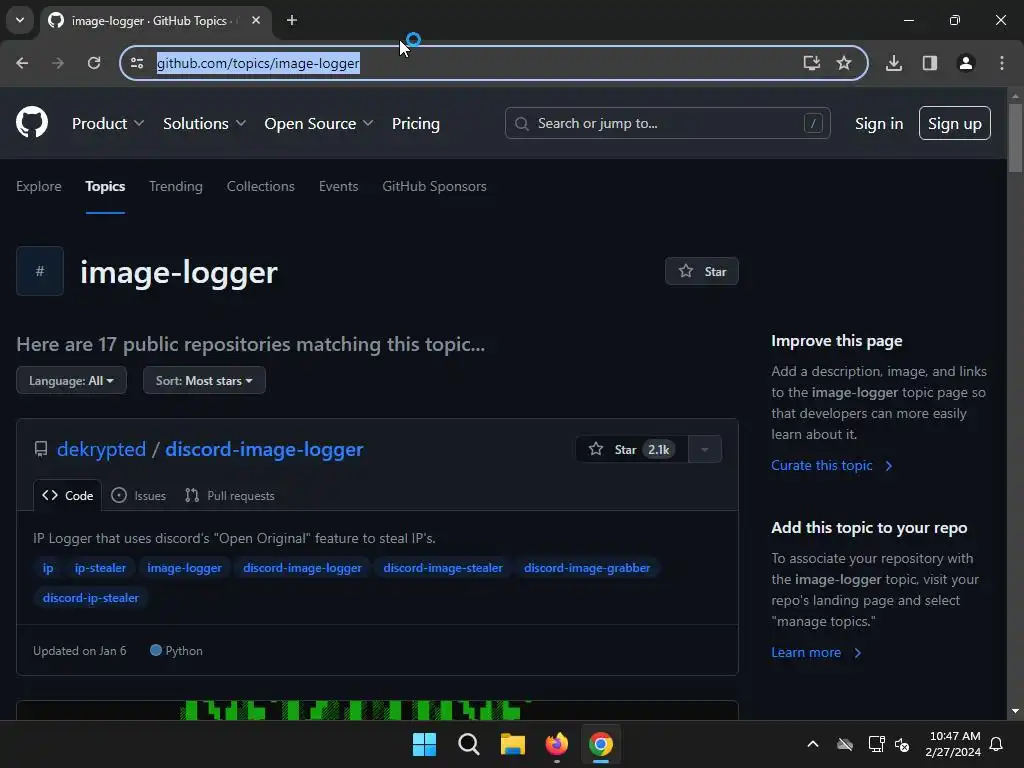1024x768 pixels.
Task: Open the taskbar clock and date
Action: click(x=953, y=744)
